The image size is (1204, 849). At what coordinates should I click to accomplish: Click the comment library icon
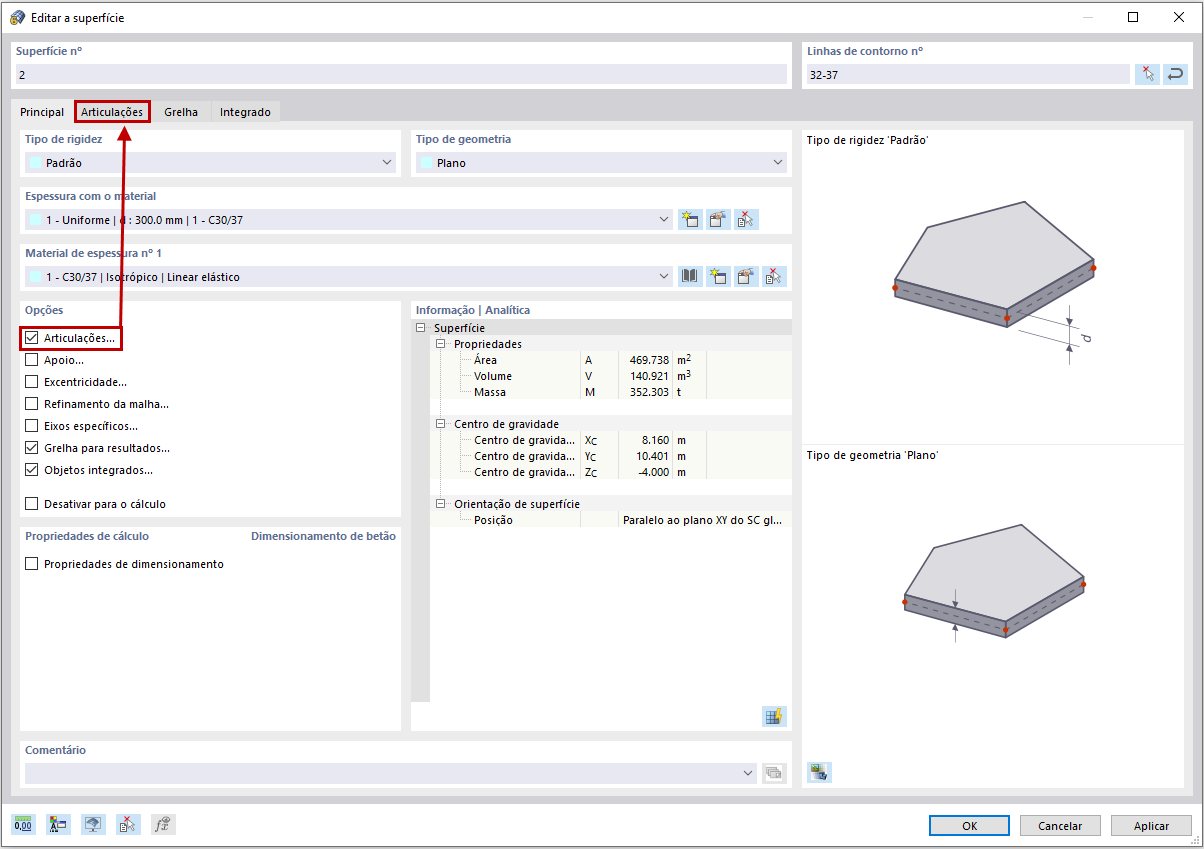click(x=774, y=773)
